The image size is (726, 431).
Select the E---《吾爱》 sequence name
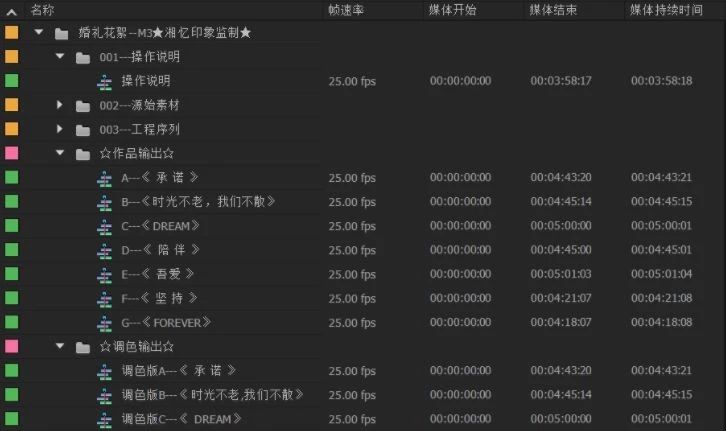coord(157,274)
